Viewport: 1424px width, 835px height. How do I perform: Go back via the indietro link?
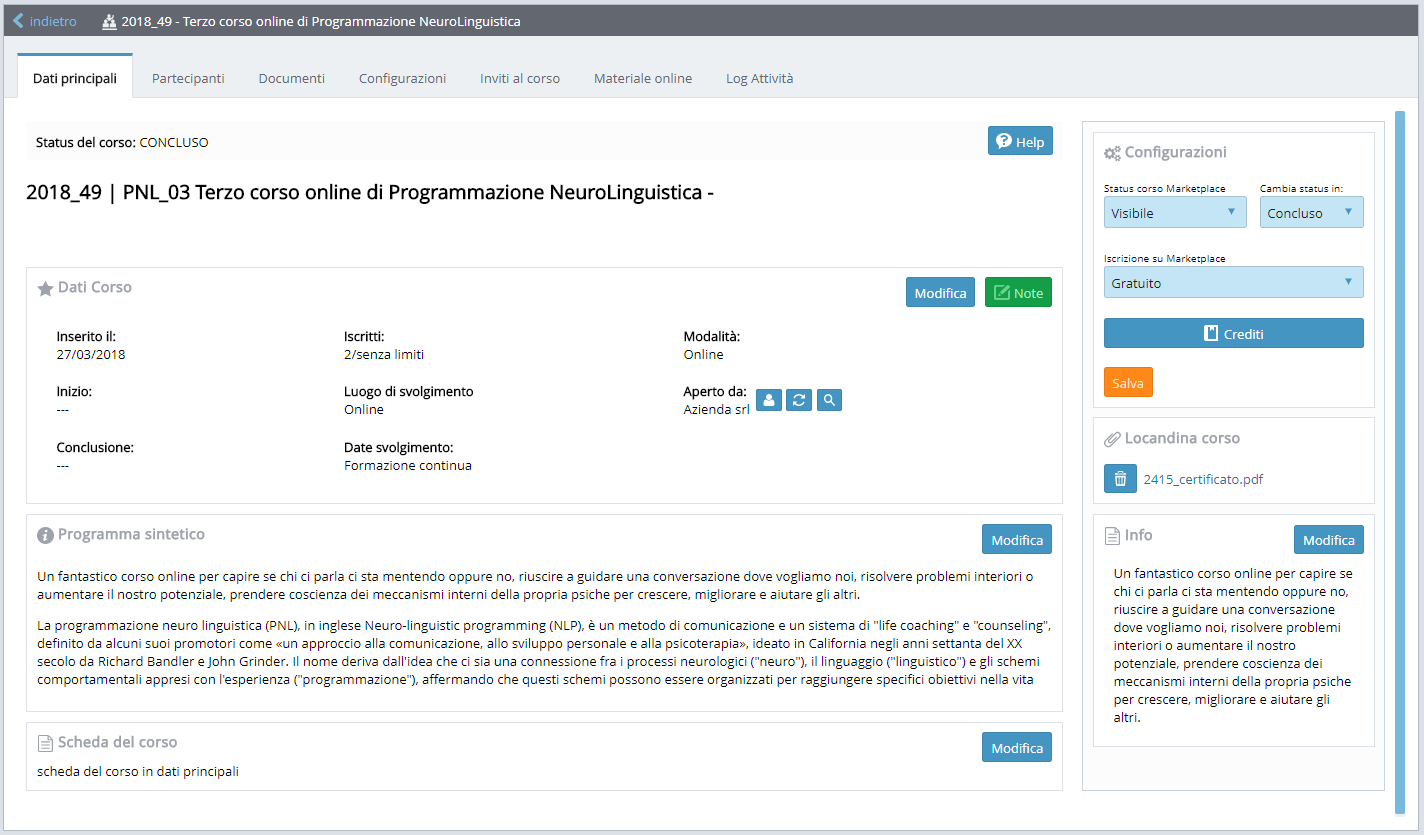click(45, 21)
